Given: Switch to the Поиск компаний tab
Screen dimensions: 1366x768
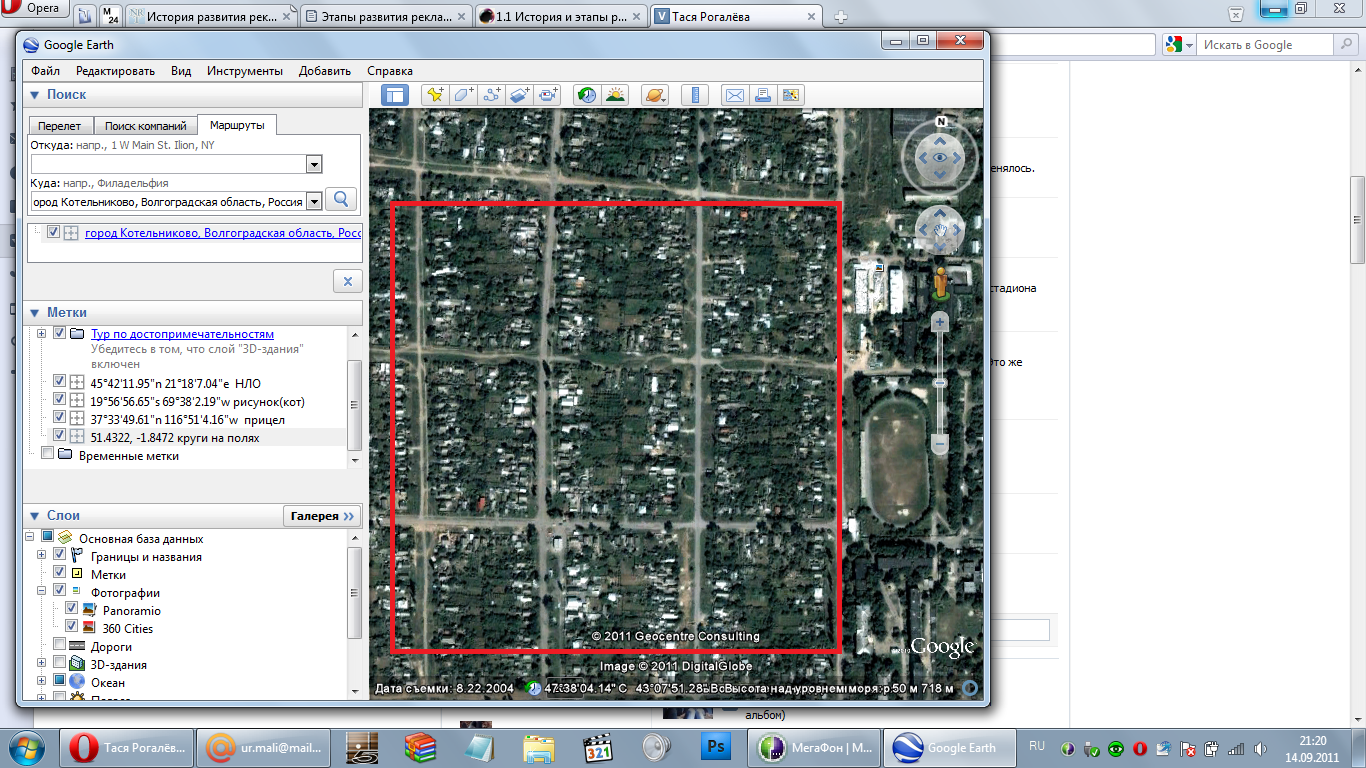Looking at the screenshot, I should tap(146, 126).
